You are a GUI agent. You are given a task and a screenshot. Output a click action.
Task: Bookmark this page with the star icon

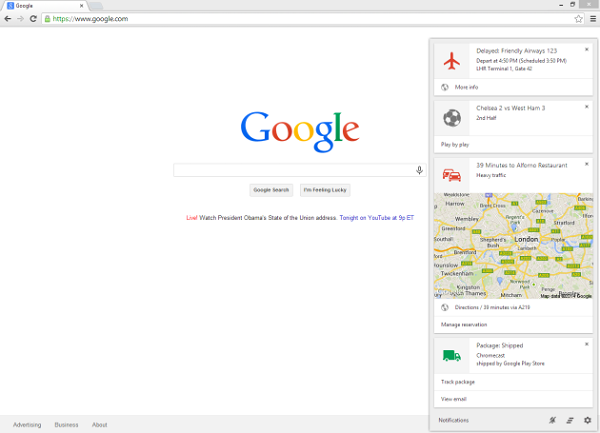pyautogui.click(x=579, y=19)
